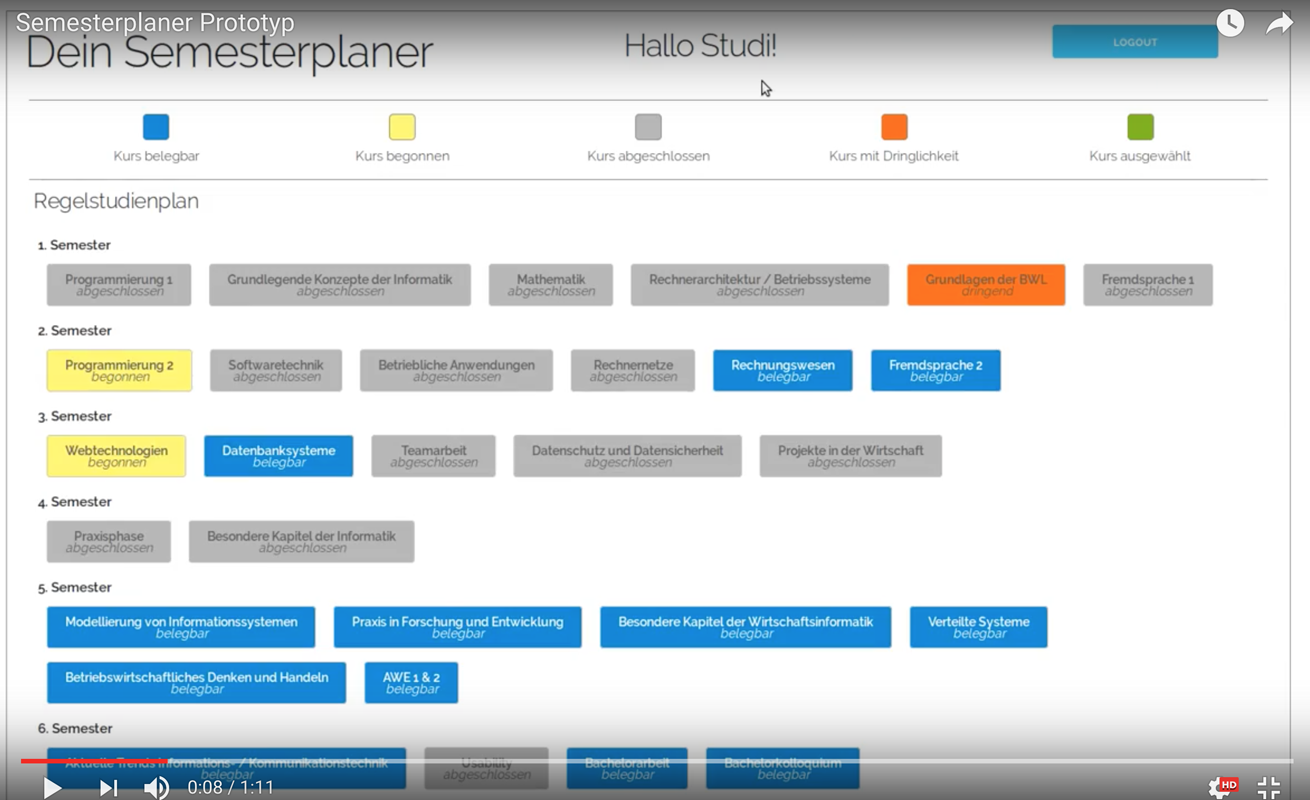Viewport: 1310px width, 800px height.
Task: Click the green 'Kurs ausgewählt' swatch
Action: click(1140, 127)
